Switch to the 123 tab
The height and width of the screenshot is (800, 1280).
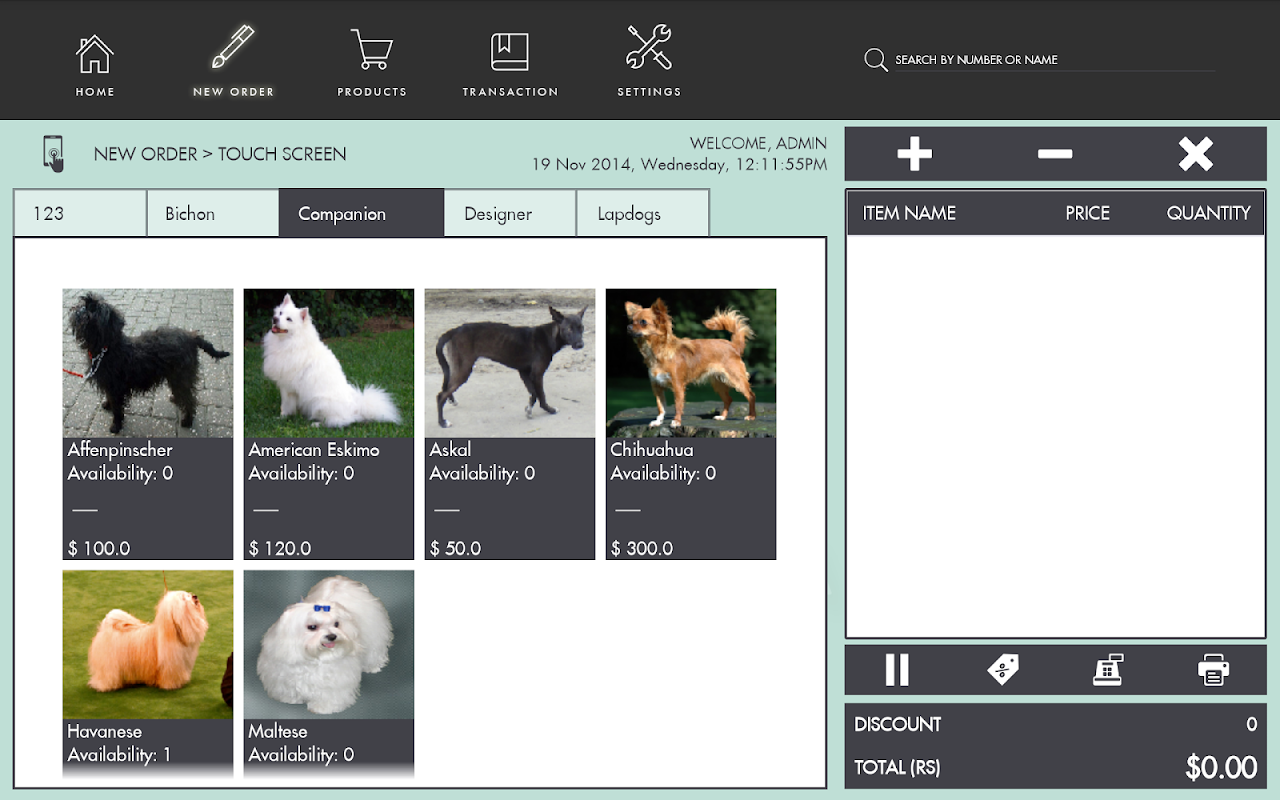[80, 213]
